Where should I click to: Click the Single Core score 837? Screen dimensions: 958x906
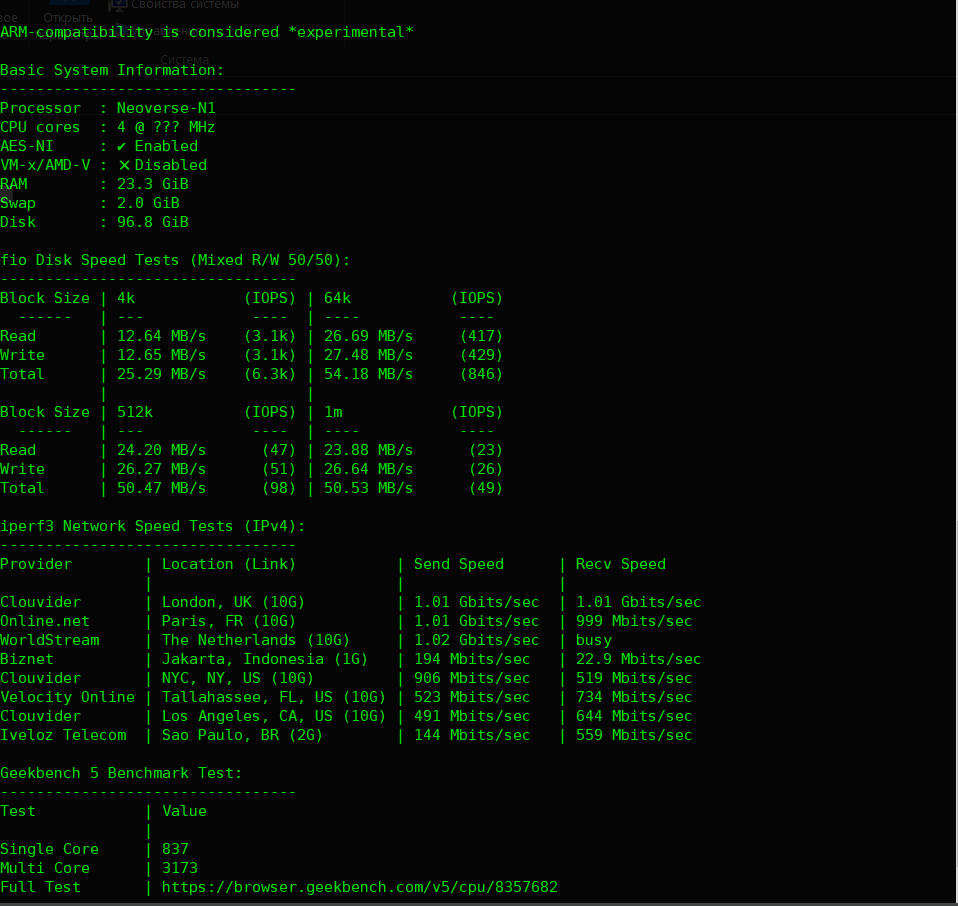pos(175,849)
